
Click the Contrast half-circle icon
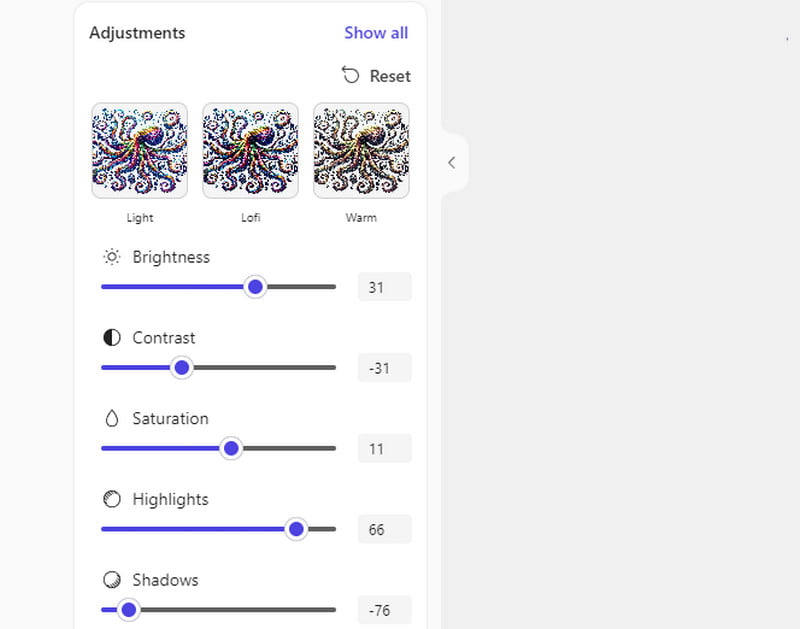tap(112, 338)
